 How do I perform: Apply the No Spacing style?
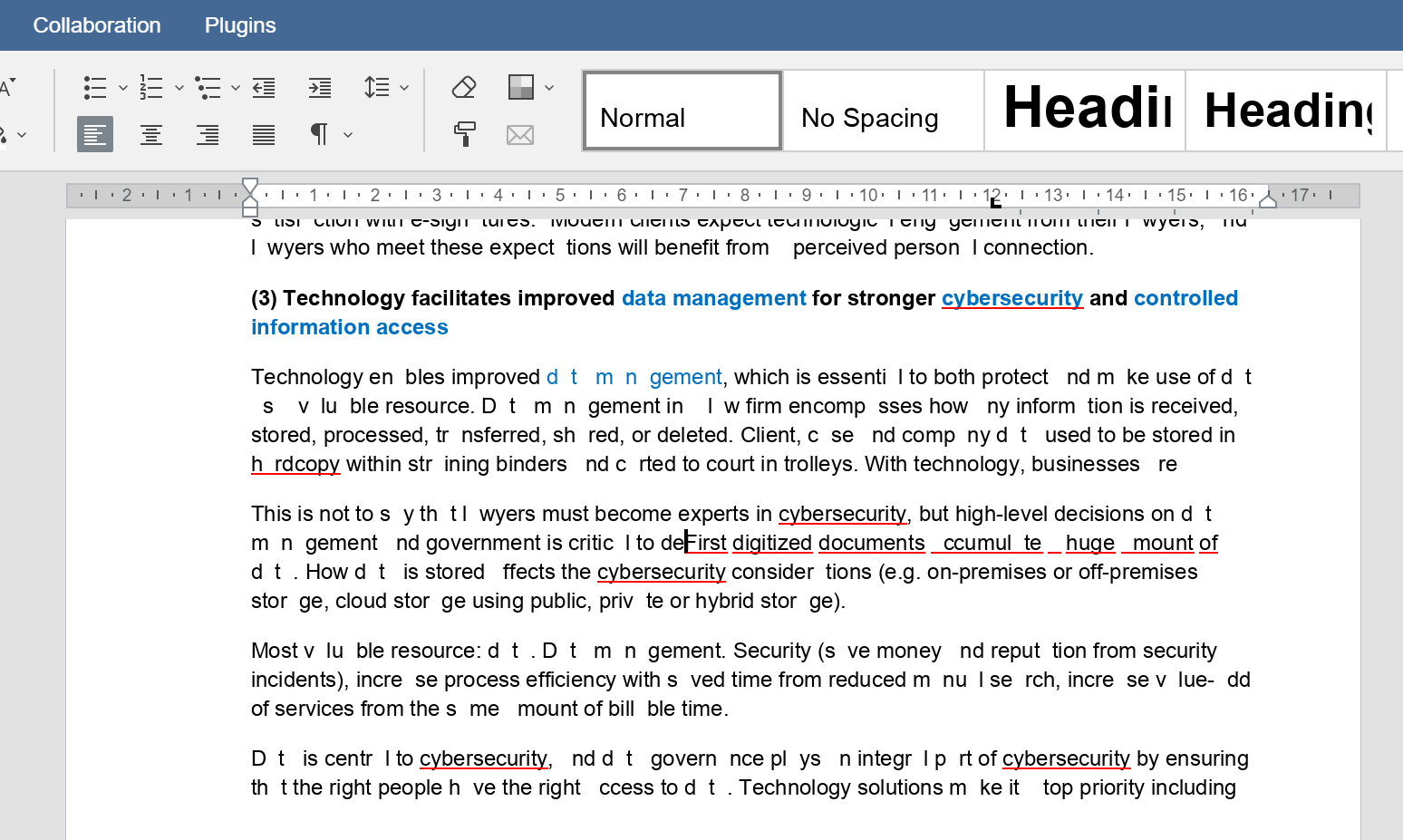[869, 110]
